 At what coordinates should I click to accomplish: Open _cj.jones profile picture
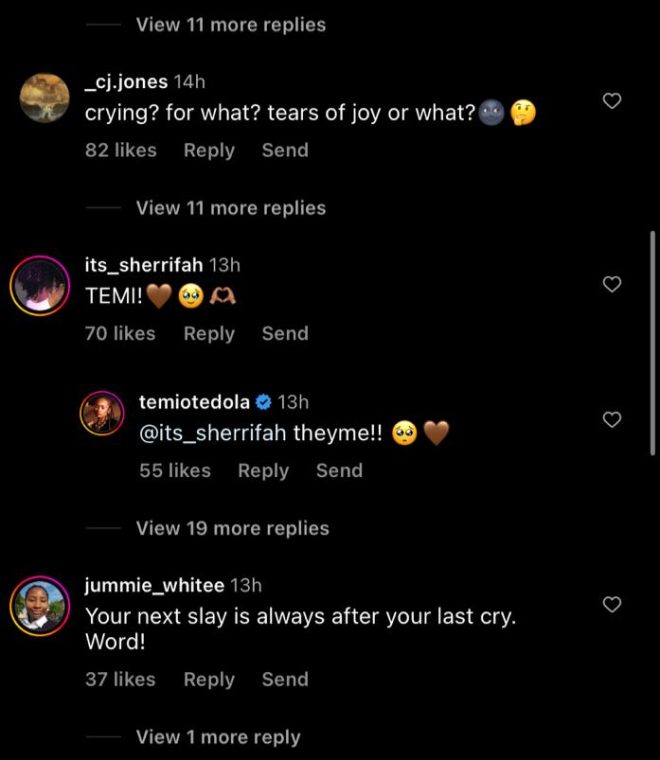coord(44,98)
